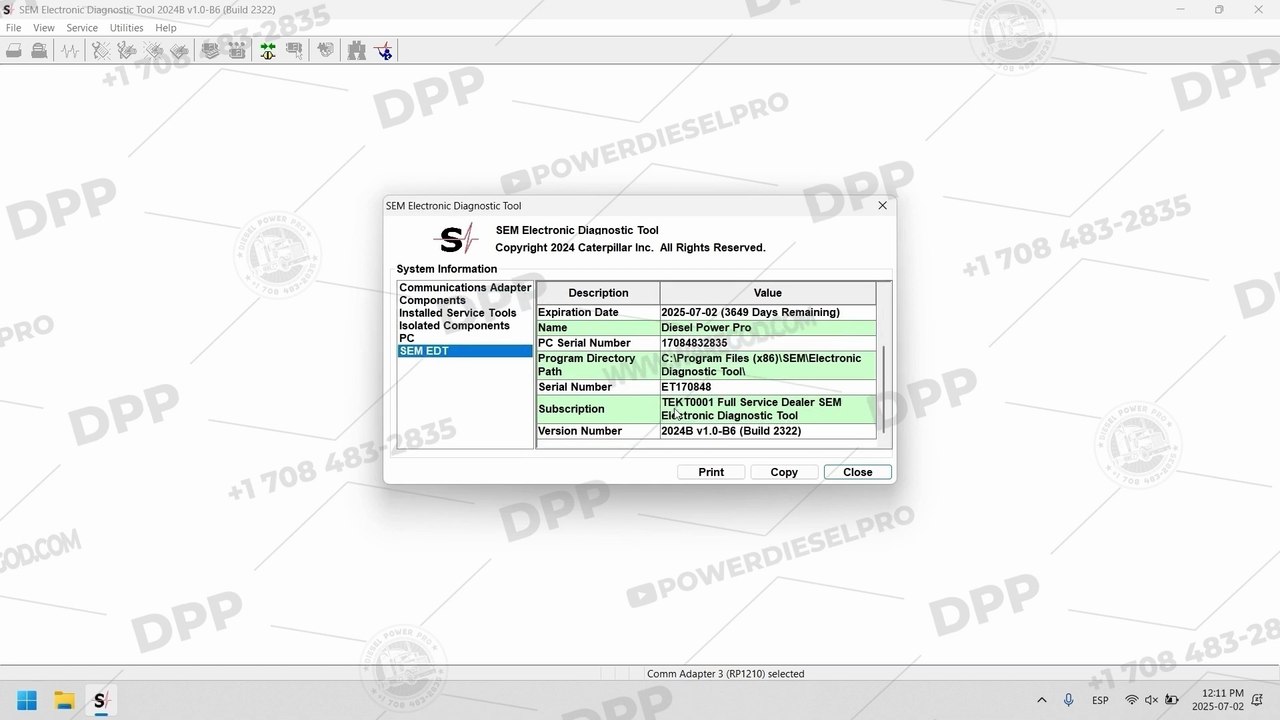1280x720 pixels.
Task: Open the Help menu
Action: (x=166, y=28)
